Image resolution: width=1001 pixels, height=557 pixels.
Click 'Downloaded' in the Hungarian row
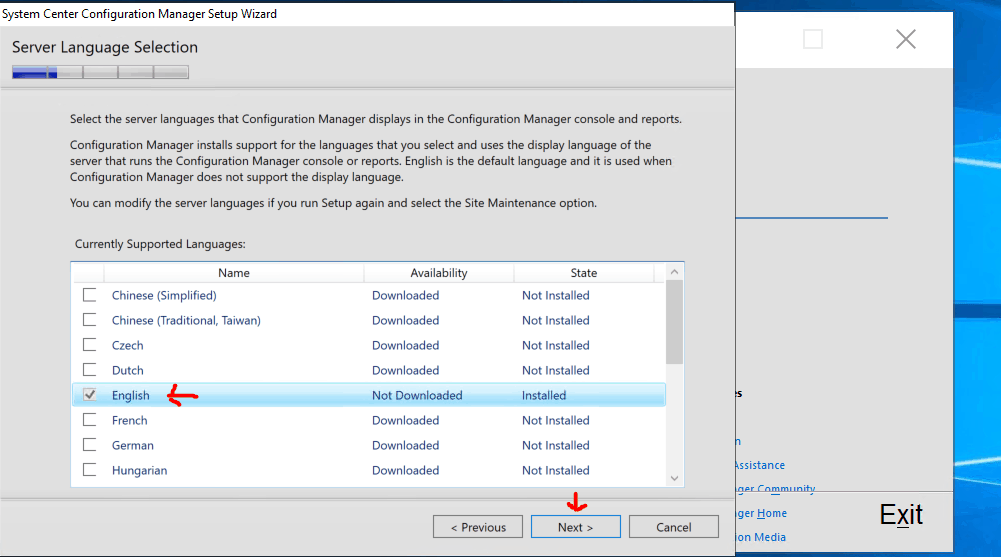(x=405, y=470)
